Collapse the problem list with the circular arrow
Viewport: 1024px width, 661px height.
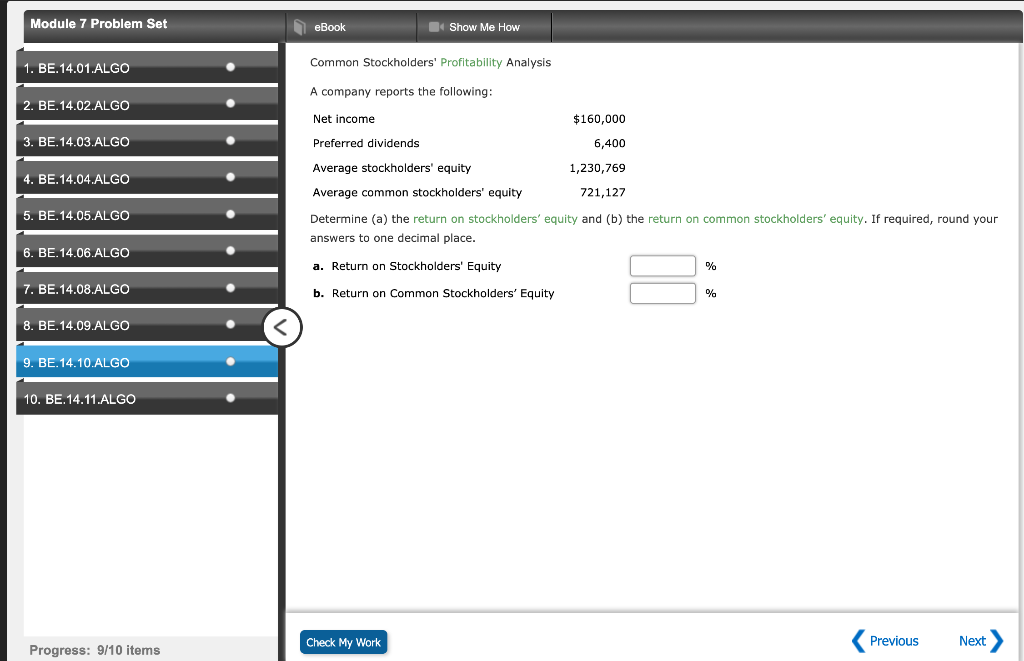281,327
